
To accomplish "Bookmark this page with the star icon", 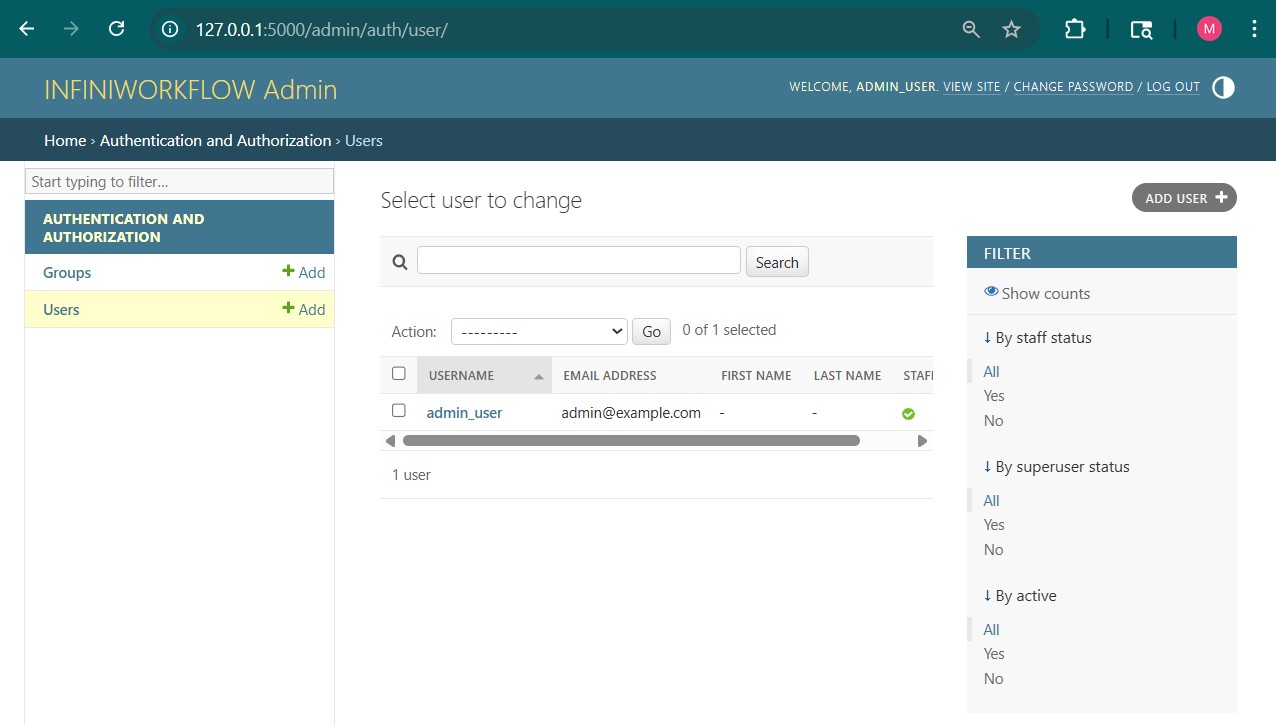I will [1011, 29].
